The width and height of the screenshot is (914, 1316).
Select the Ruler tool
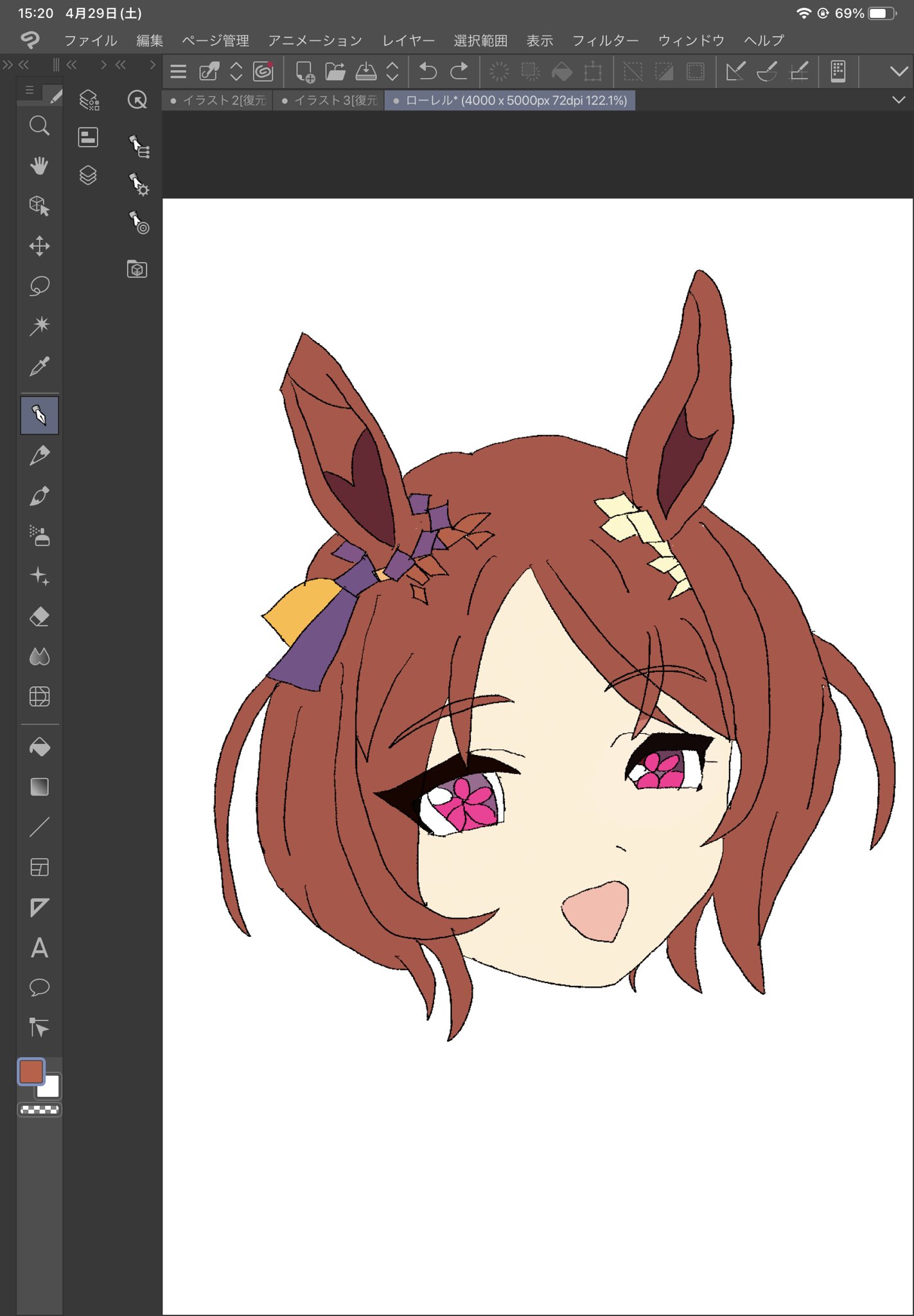tap(39, 907)
